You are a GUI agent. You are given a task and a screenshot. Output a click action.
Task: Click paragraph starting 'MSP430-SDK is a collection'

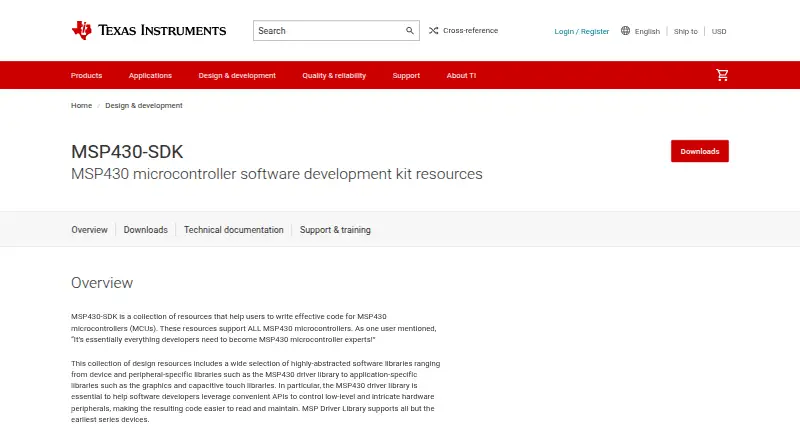coord(254,328)
